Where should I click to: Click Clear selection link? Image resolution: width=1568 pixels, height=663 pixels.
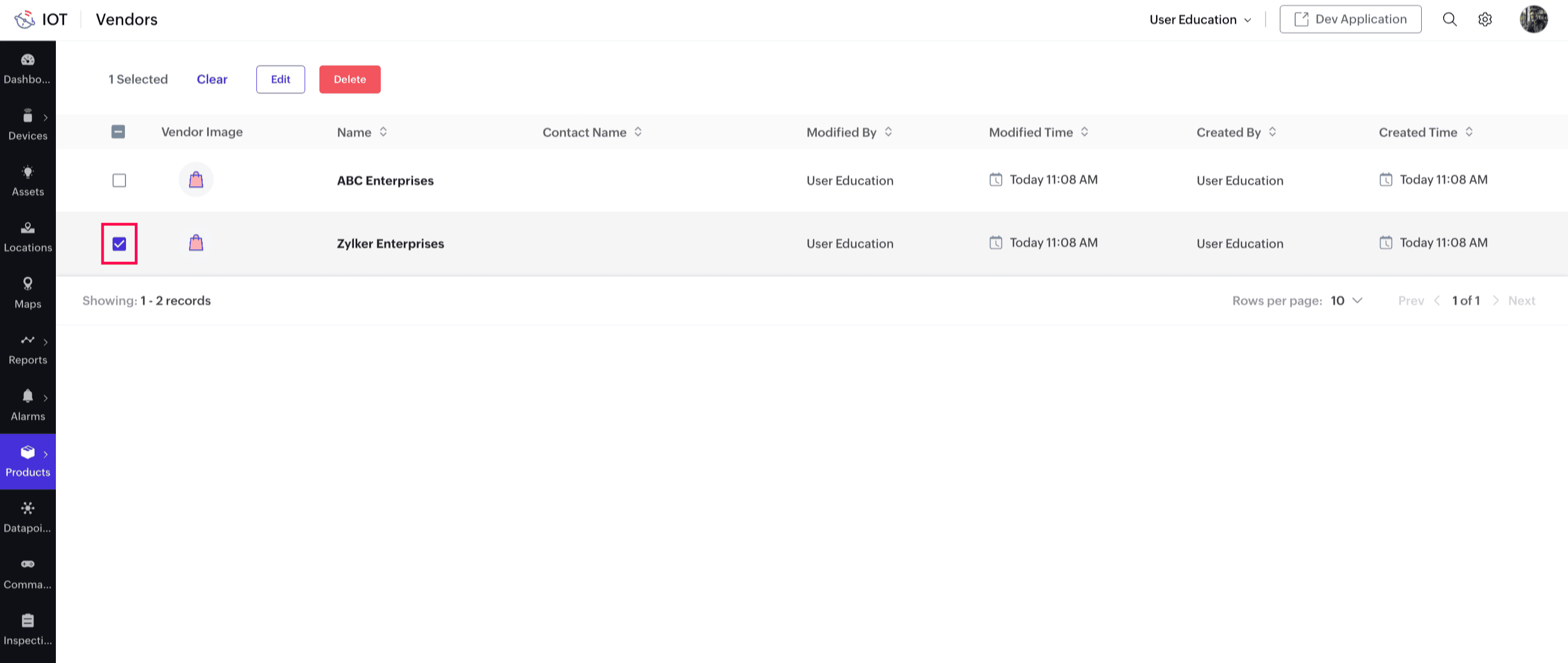click(x=212, y=80)
